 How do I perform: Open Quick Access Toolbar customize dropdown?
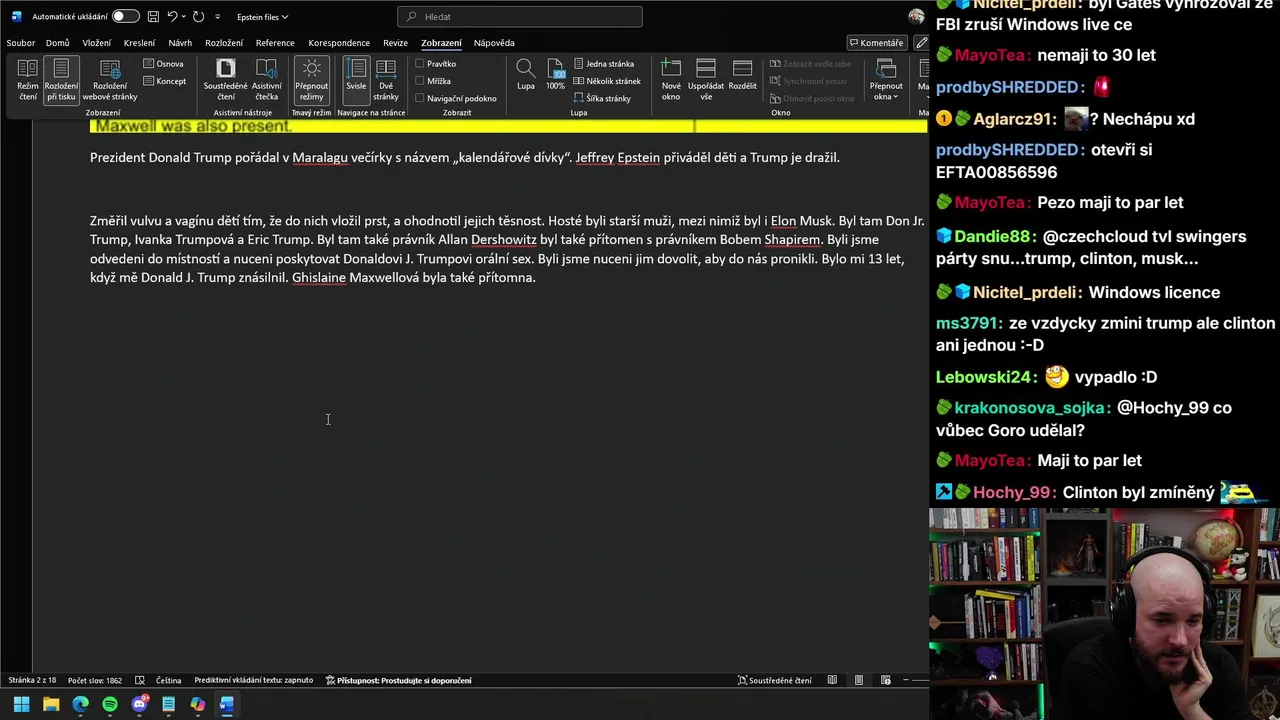pyautogui.click(x=217, y=17)
